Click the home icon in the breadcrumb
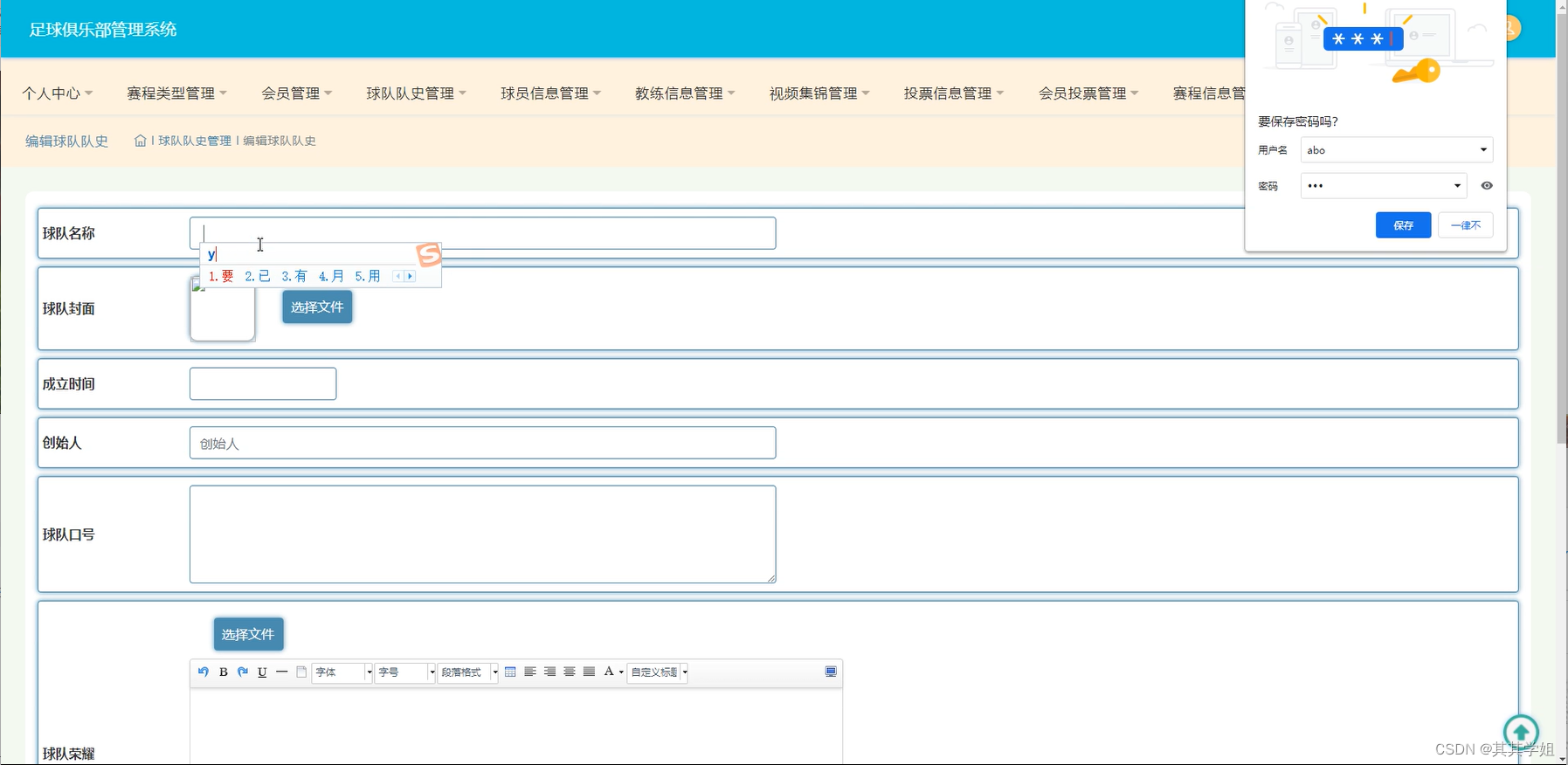The width and height of the screenshot is (1568, 765). pos(140,141)
